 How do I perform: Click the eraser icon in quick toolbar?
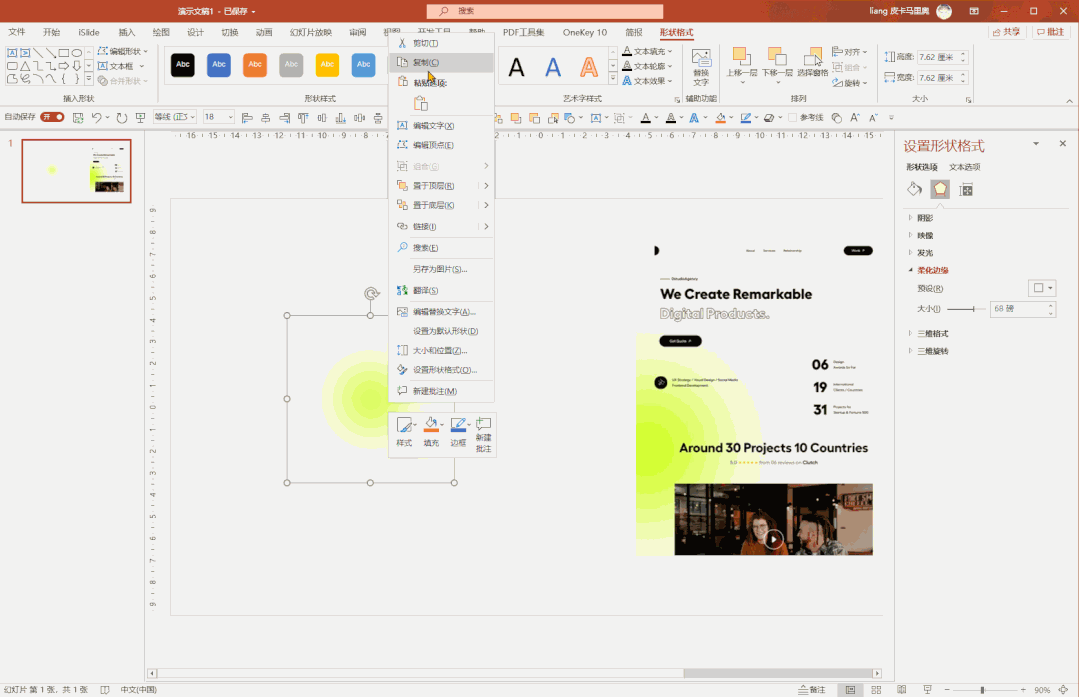click(x=769, y=118)
